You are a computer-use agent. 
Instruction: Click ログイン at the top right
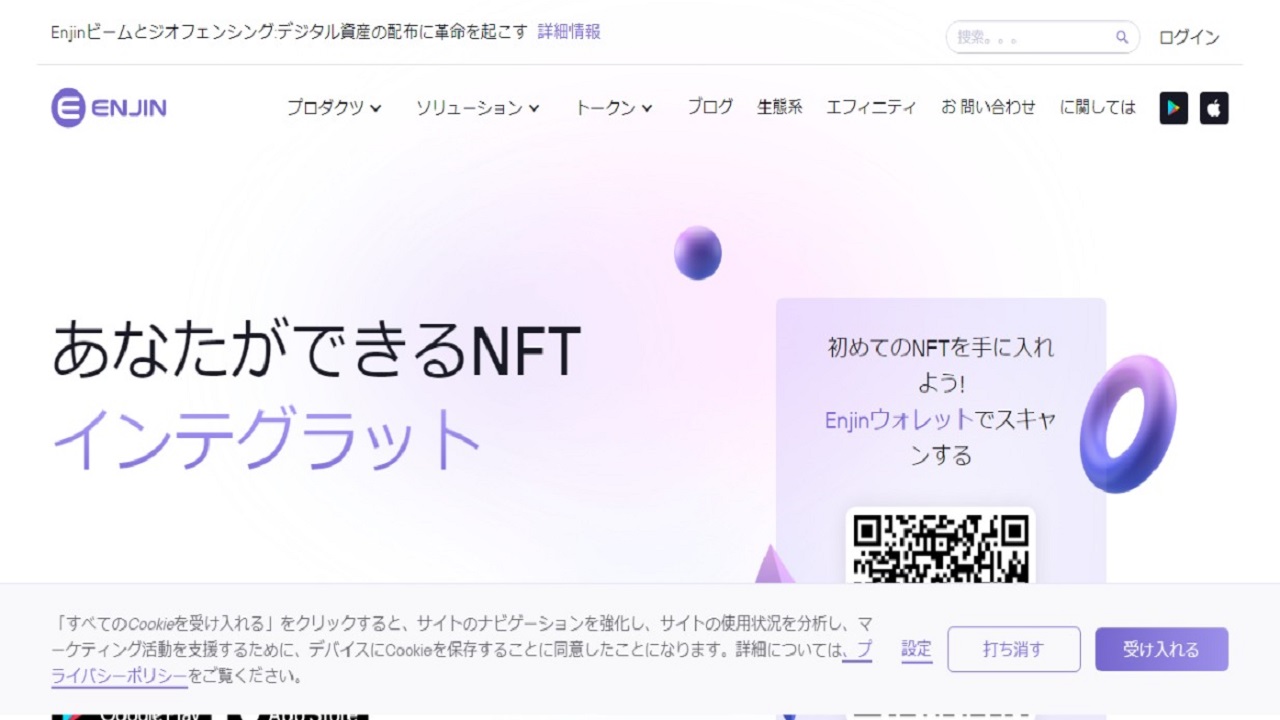coord(1189,37)
